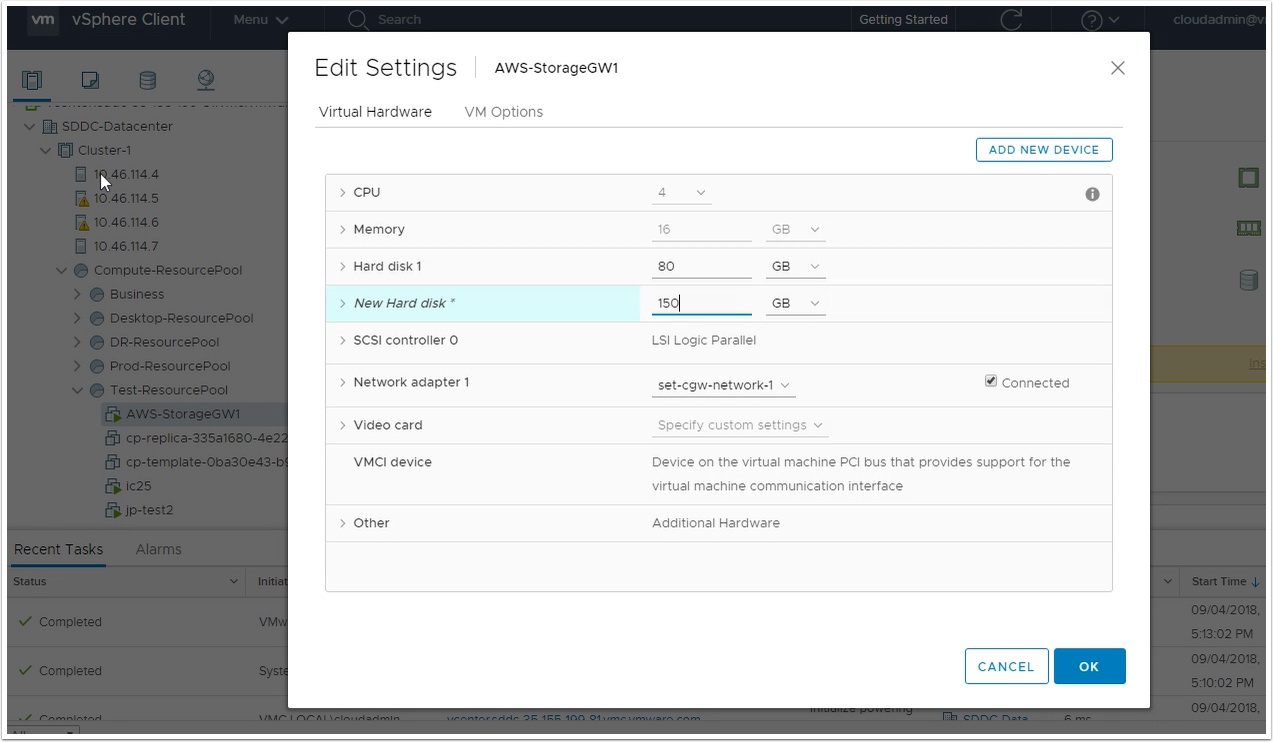Click the ADD NEW DEVICE button
Image resolution: width=1273 pixels, height=742 pixels.
[x=1044, y=150]
